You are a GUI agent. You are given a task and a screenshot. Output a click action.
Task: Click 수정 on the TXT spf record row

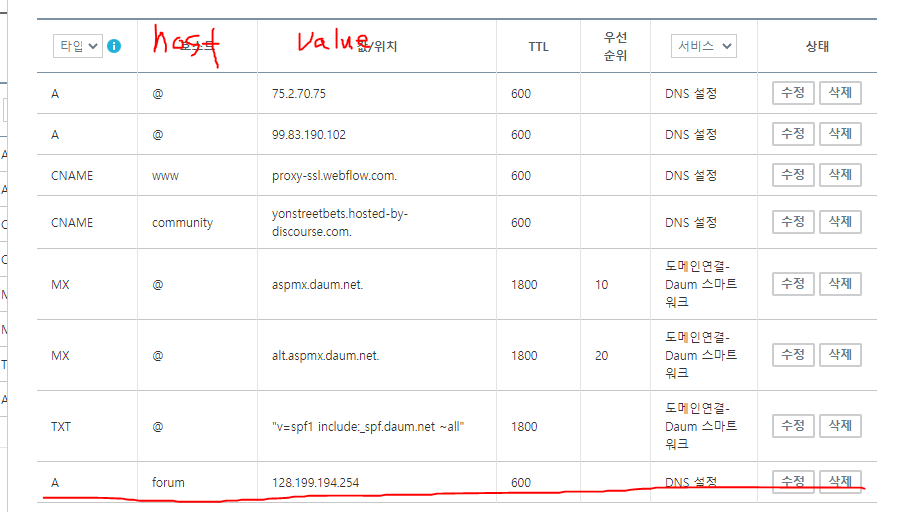tap(793, 426)
